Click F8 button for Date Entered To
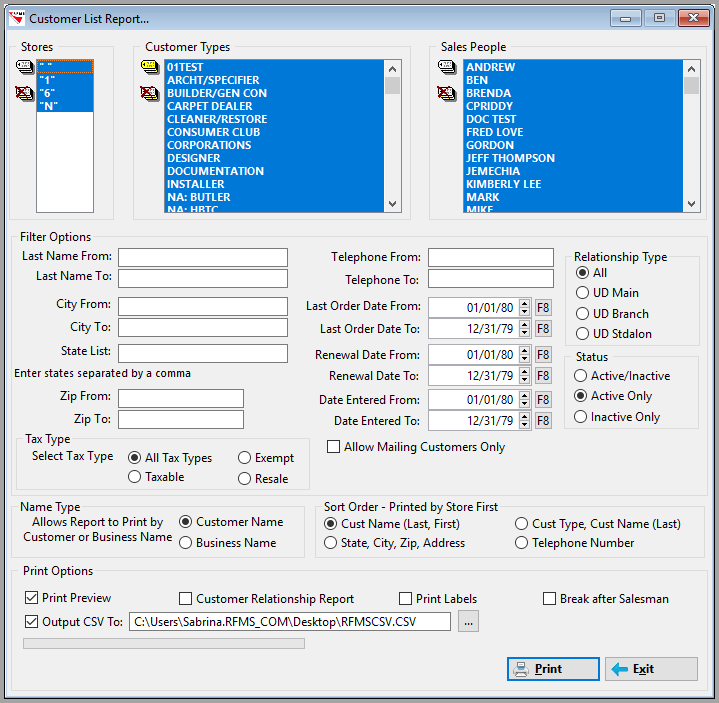 [543, 421]
